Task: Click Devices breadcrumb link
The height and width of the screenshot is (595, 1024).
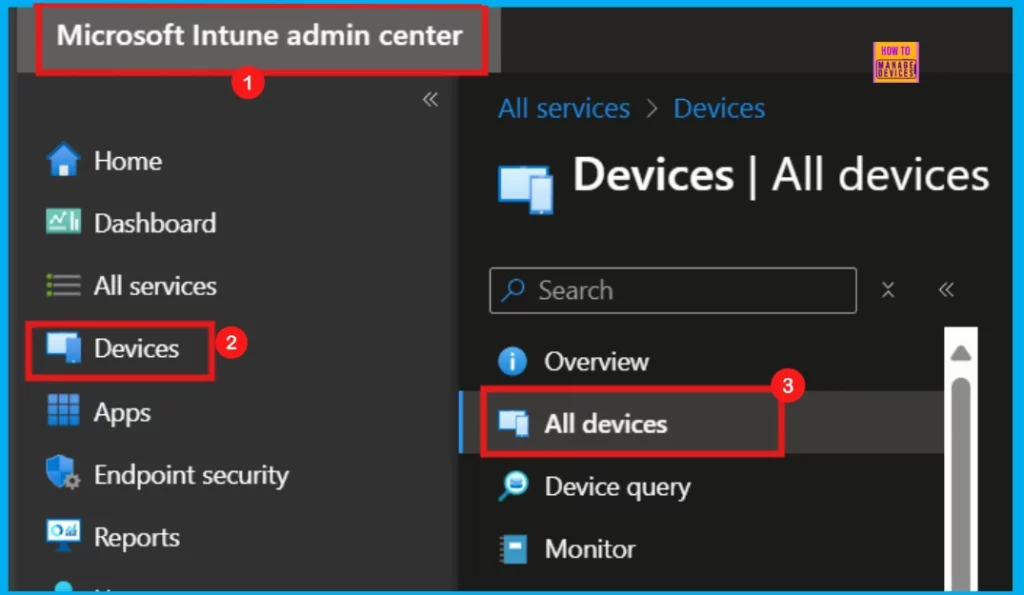Action: [719, 108]
